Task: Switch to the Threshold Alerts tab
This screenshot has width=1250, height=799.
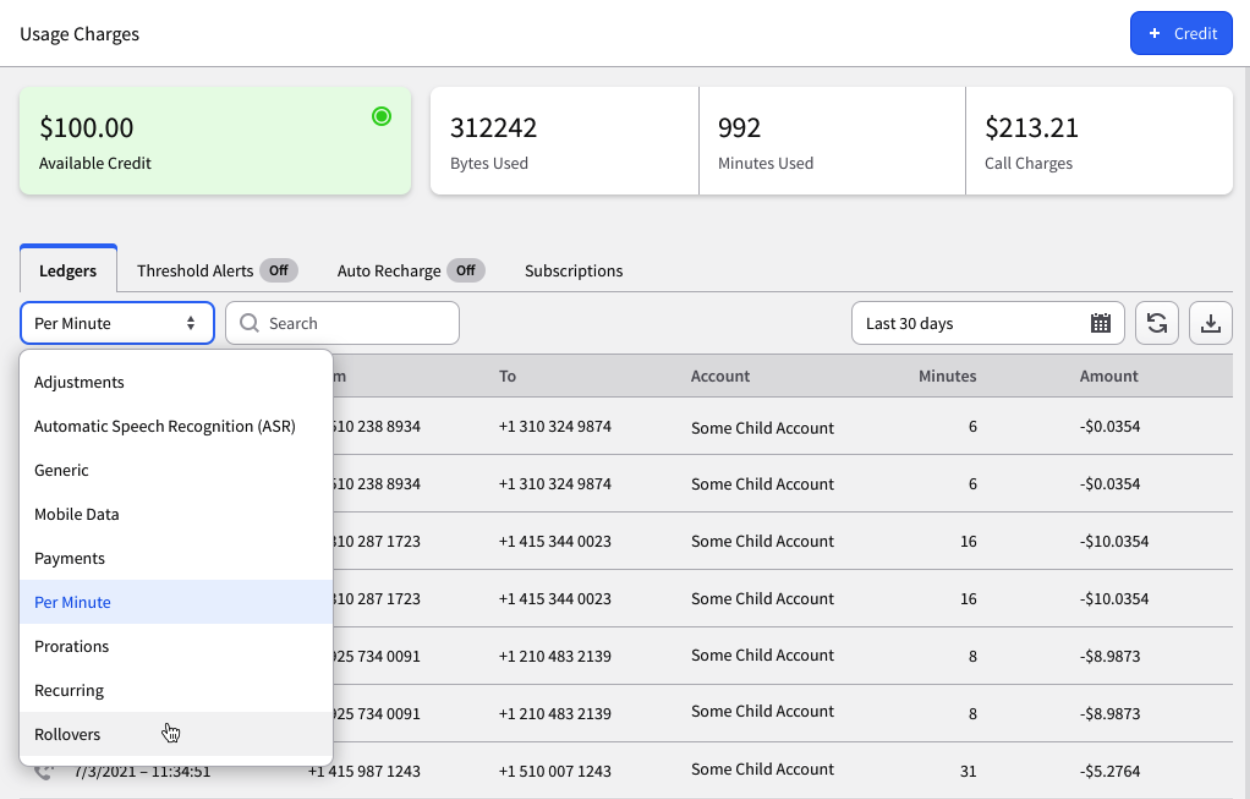Action: 217,270
